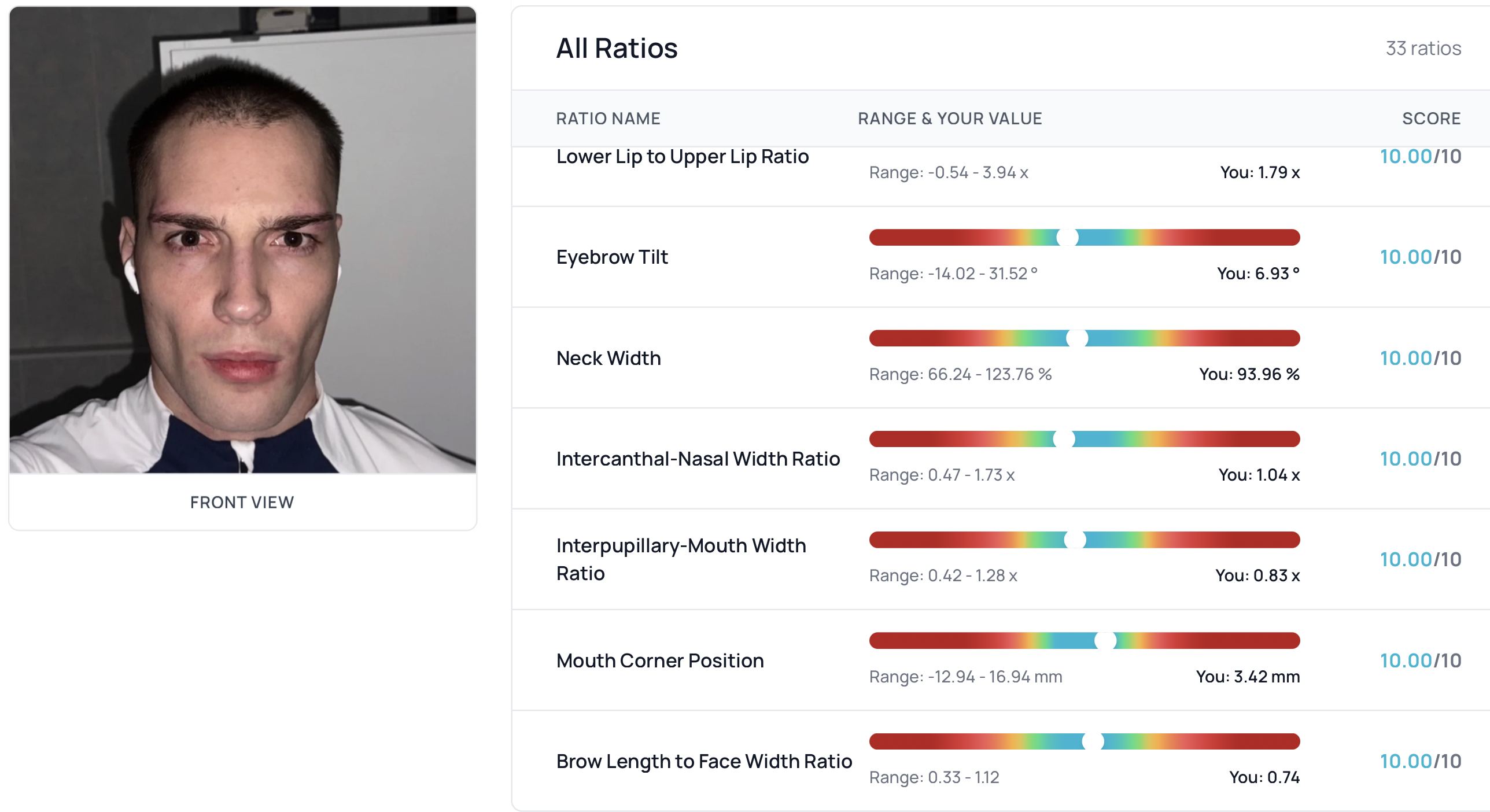Click the All Ratios heading
Image resolution: width=1490 pixels, height=812 pixels.
pyautogui.click(x=617, y=48)
